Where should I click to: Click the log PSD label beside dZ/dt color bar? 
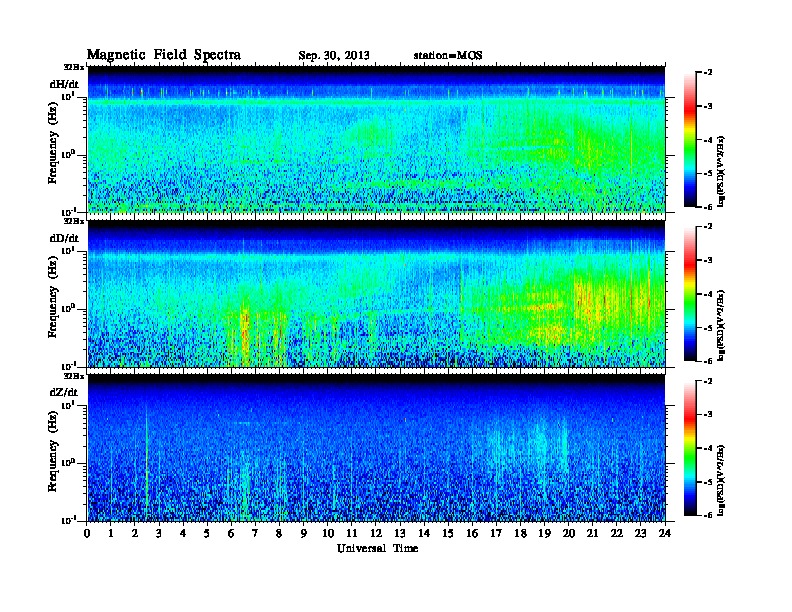[x=721, y=480]
